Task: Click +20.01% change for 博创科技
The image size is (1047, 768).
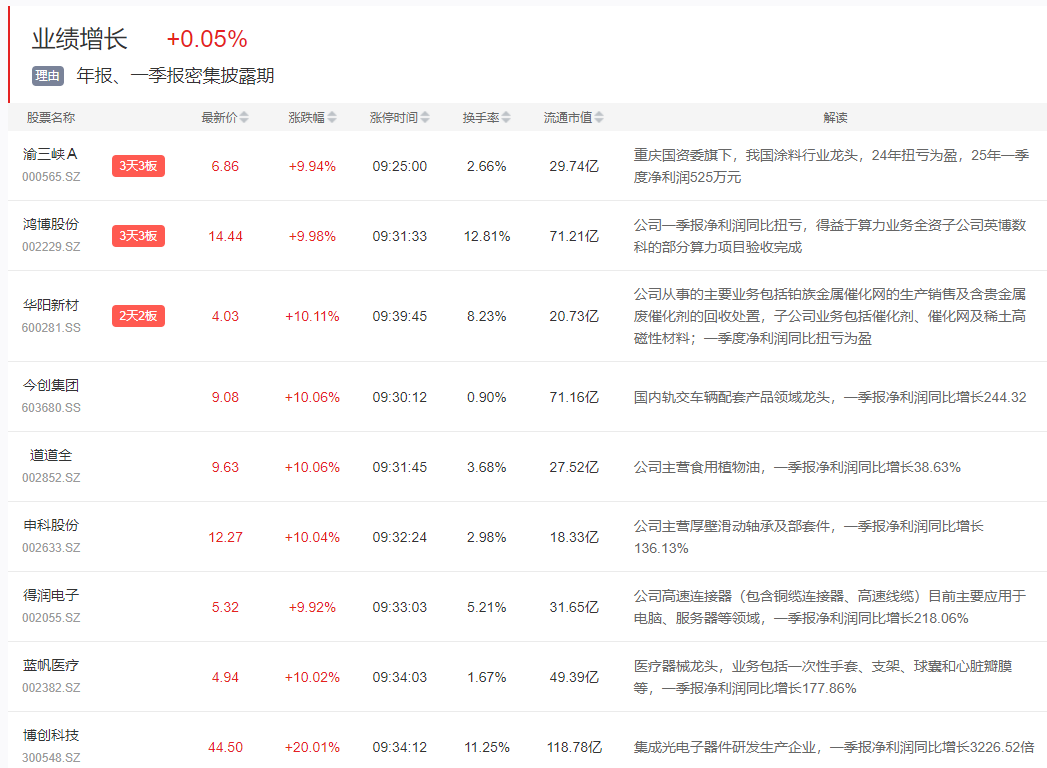Action: point(312,747)
